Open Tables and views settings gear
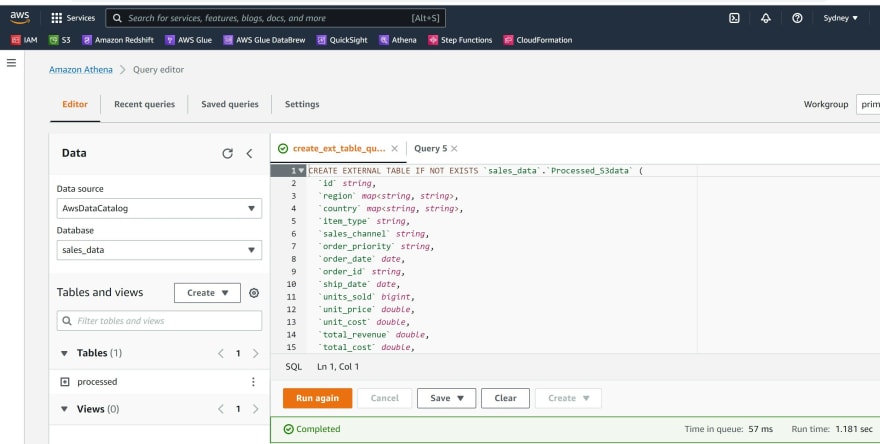This screenshot has width=880, height=444. (254, 293)
